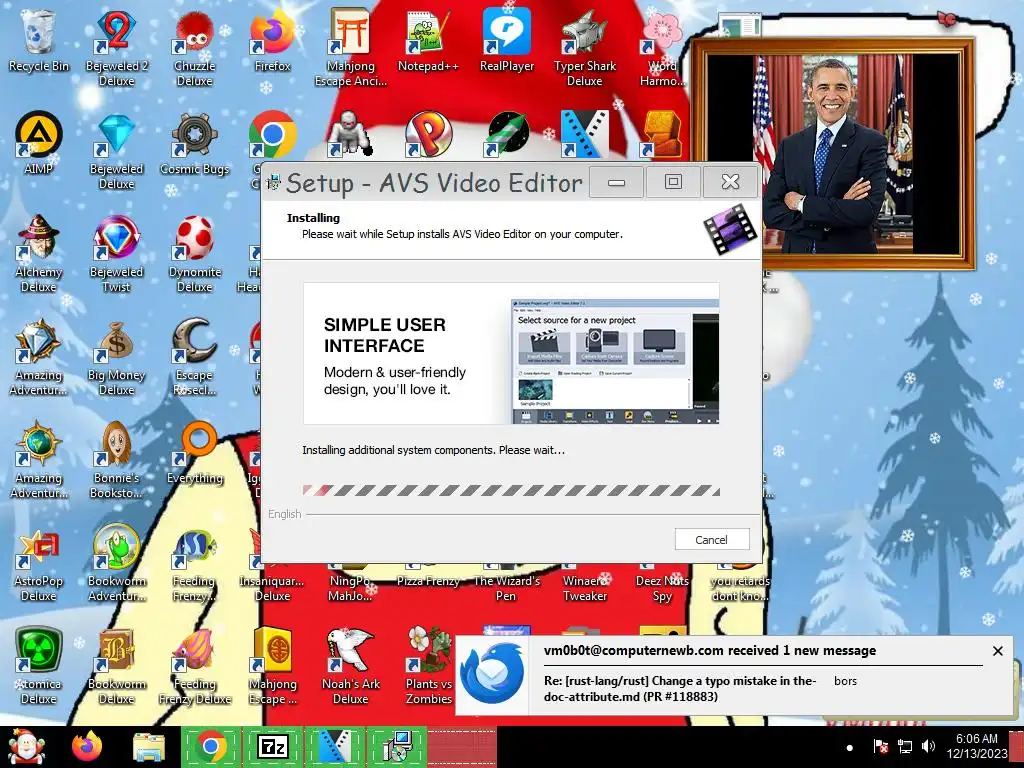The height and width of the screenshot is (768, 1024).
Task: Open Cosmic Bugs desktop shortcut
Action: (195, 142)
